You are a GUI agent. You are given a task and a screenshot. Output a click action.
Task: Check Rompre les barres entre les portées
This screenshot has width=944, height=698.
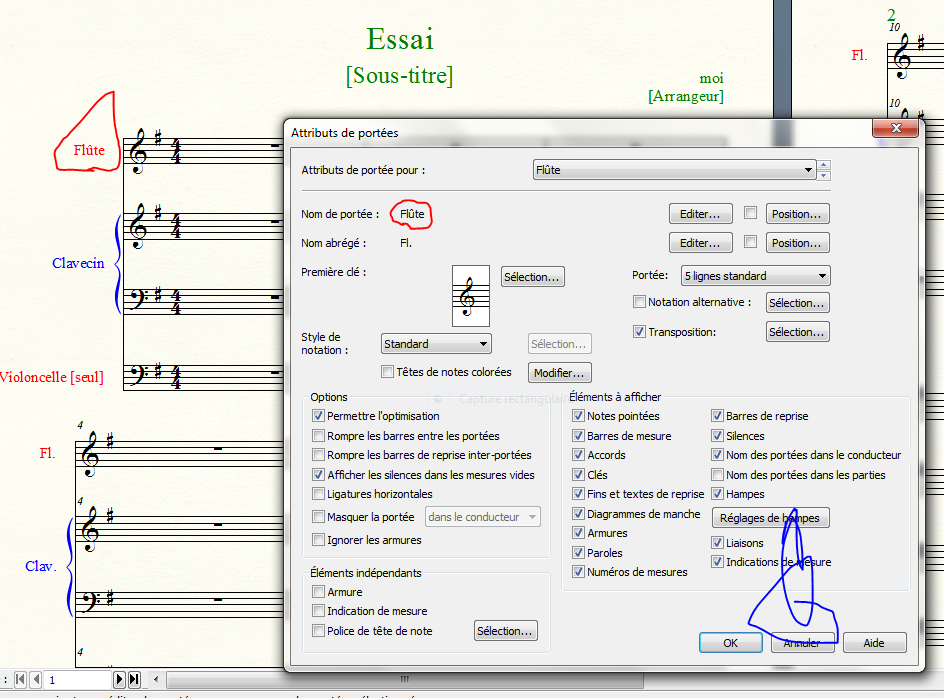(x=319, y=436)
